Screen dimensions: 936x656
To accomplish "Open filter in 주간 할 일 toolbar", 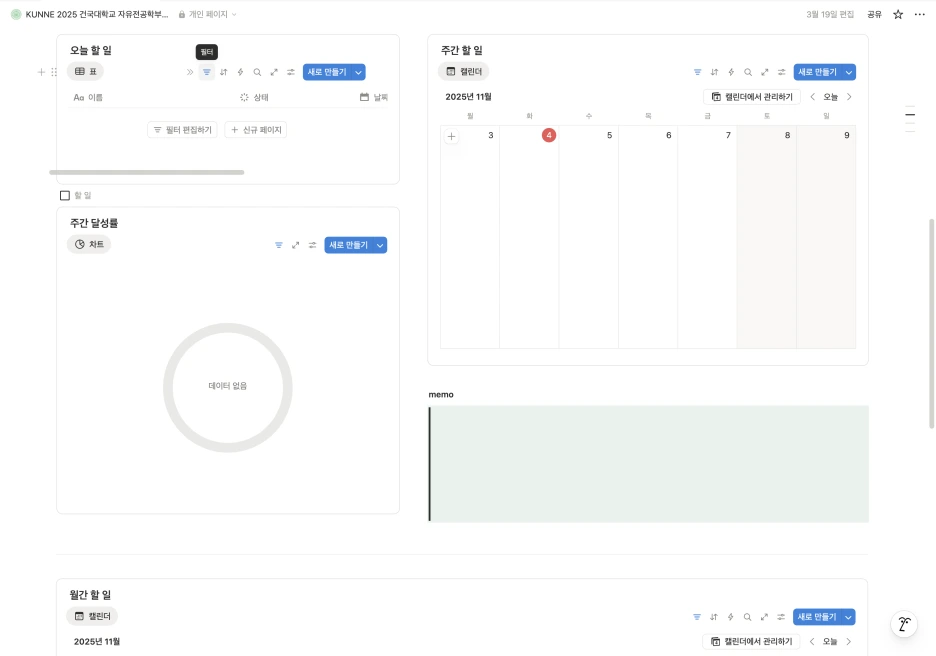I will [697, 72].
